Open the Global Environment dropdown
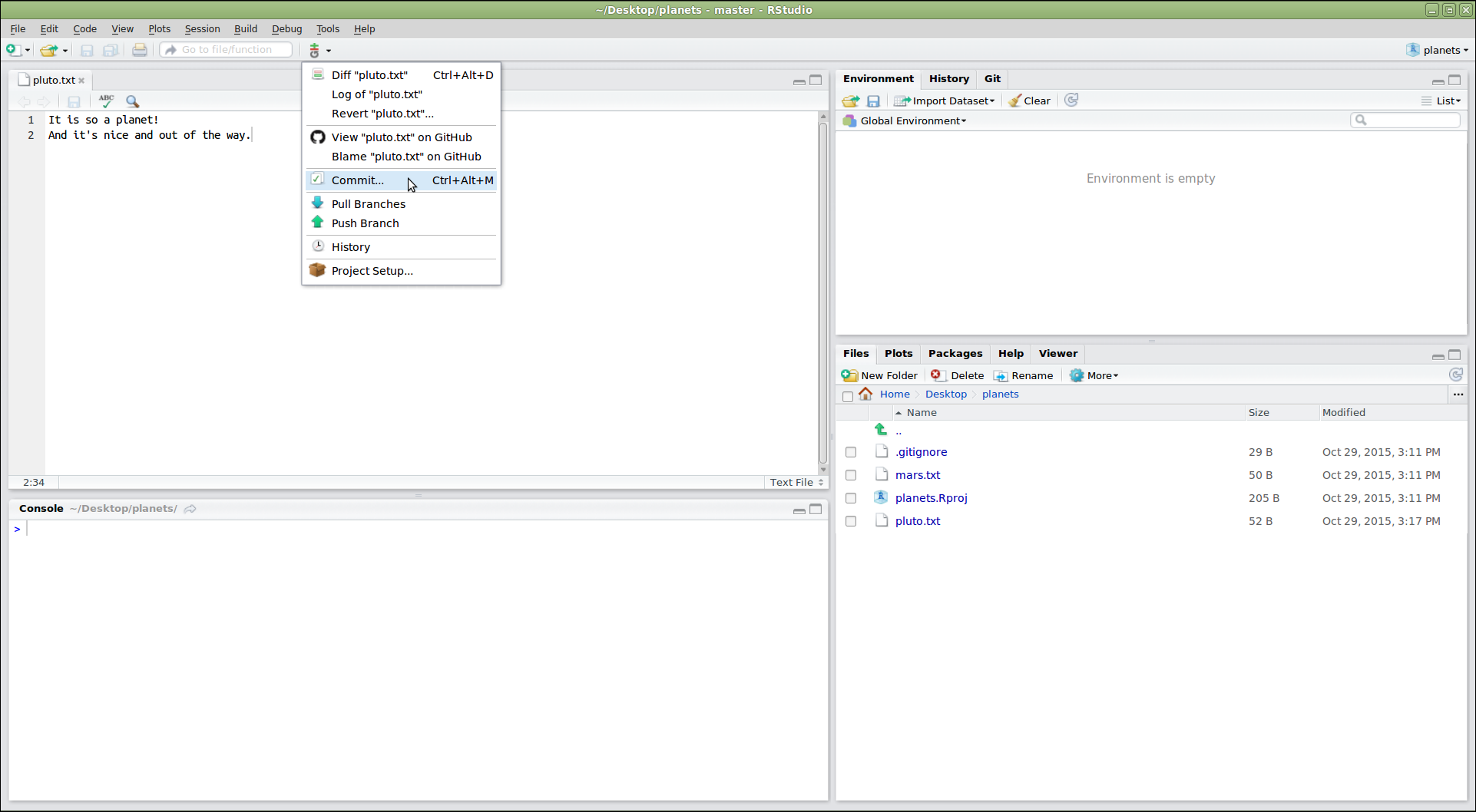1476x812 pixels. click(905, 120)
